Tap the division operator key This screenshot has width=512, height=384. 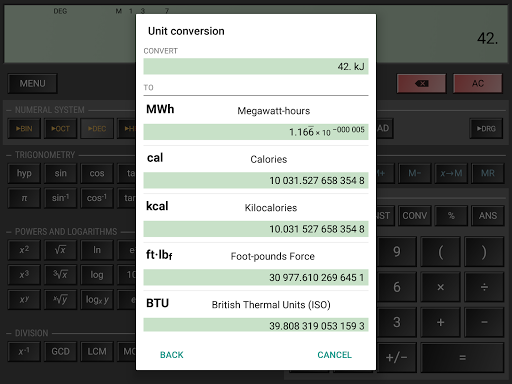point(484,287)
